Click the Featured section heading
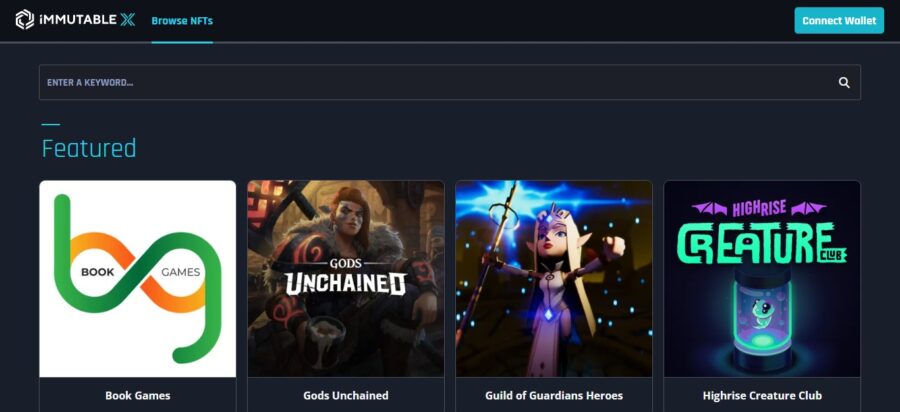This screenshot has height=412, width=900. click(x=89, y=148)
